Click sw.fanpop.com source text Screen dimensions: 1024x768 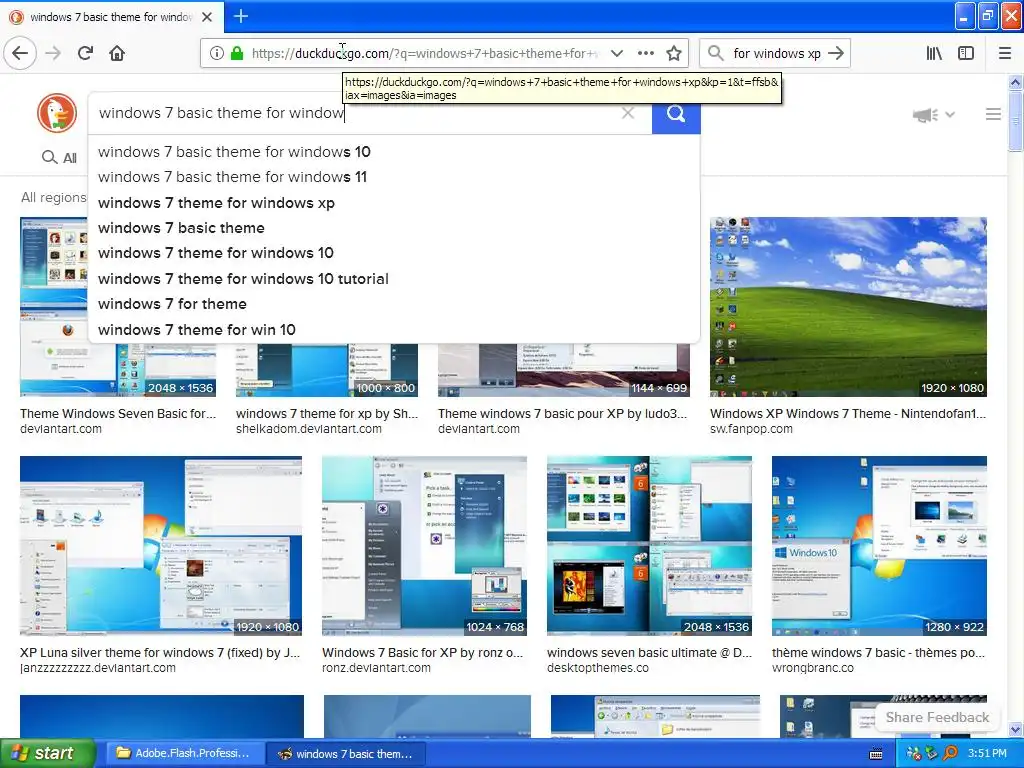coord(751,429)
